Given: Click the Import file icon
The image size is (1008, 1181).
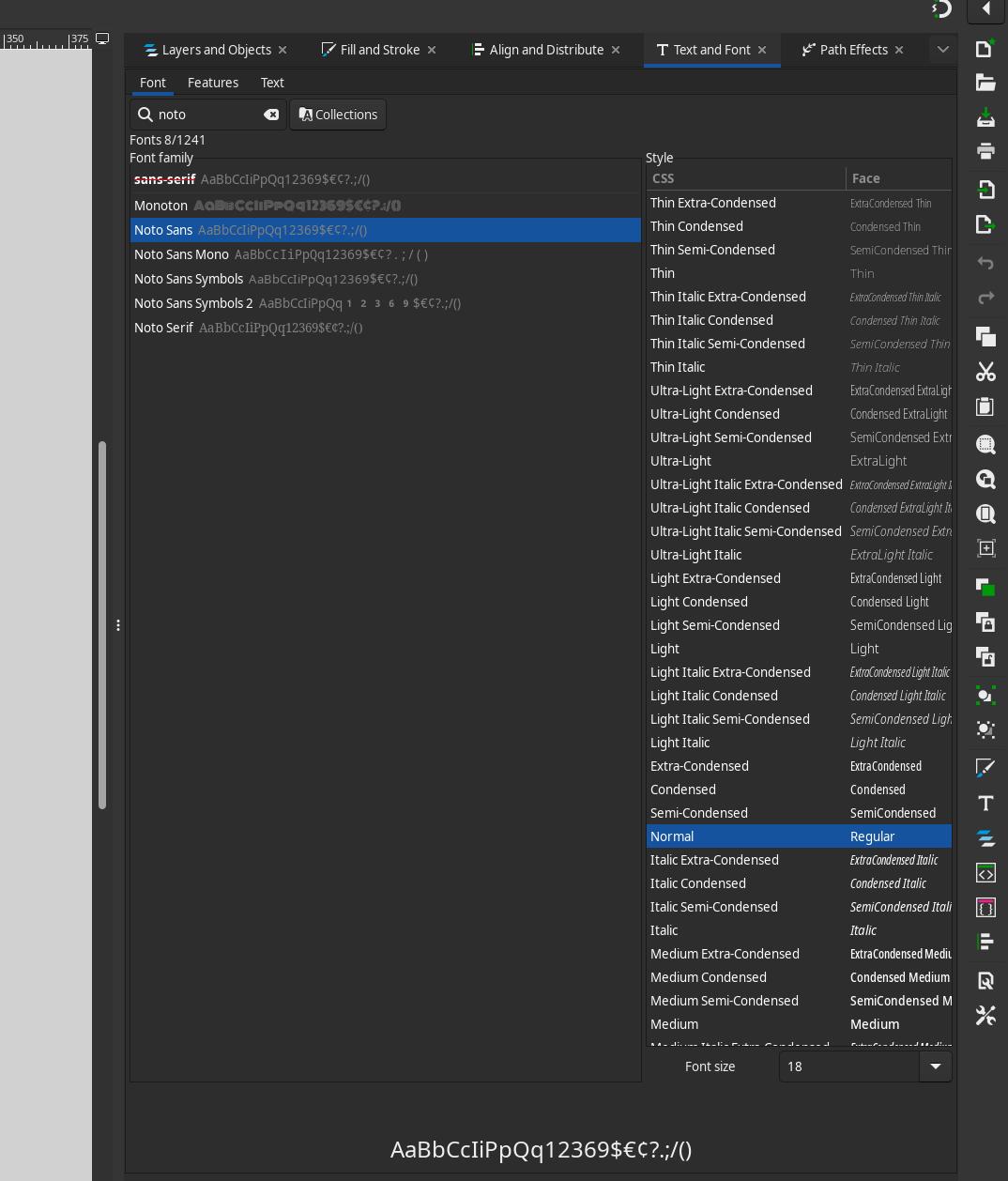Looking at the screenshot, I should click(x=985, y=189).
